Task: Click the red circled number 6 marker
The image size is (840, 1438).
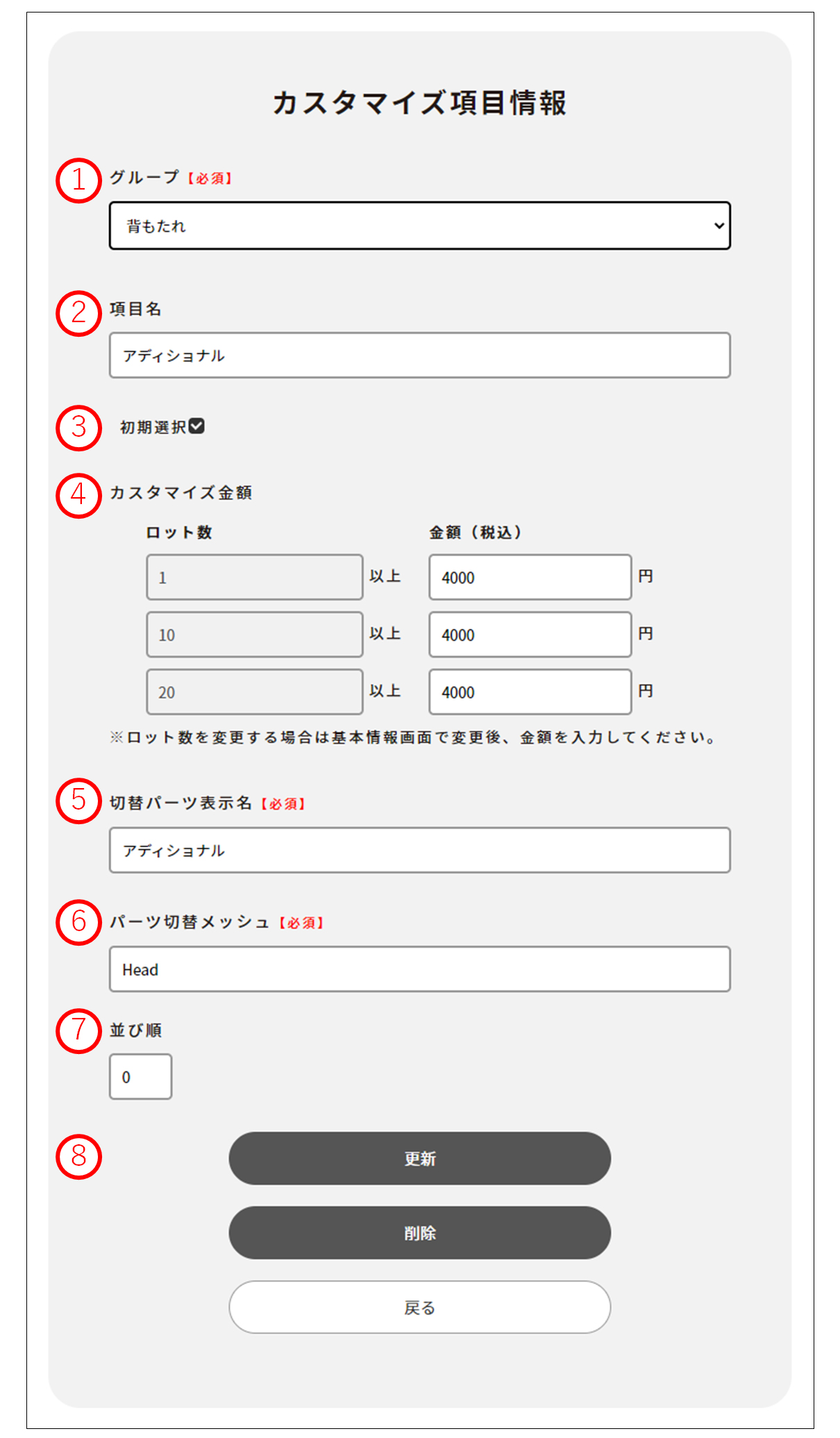Action: tap(78, 922)
